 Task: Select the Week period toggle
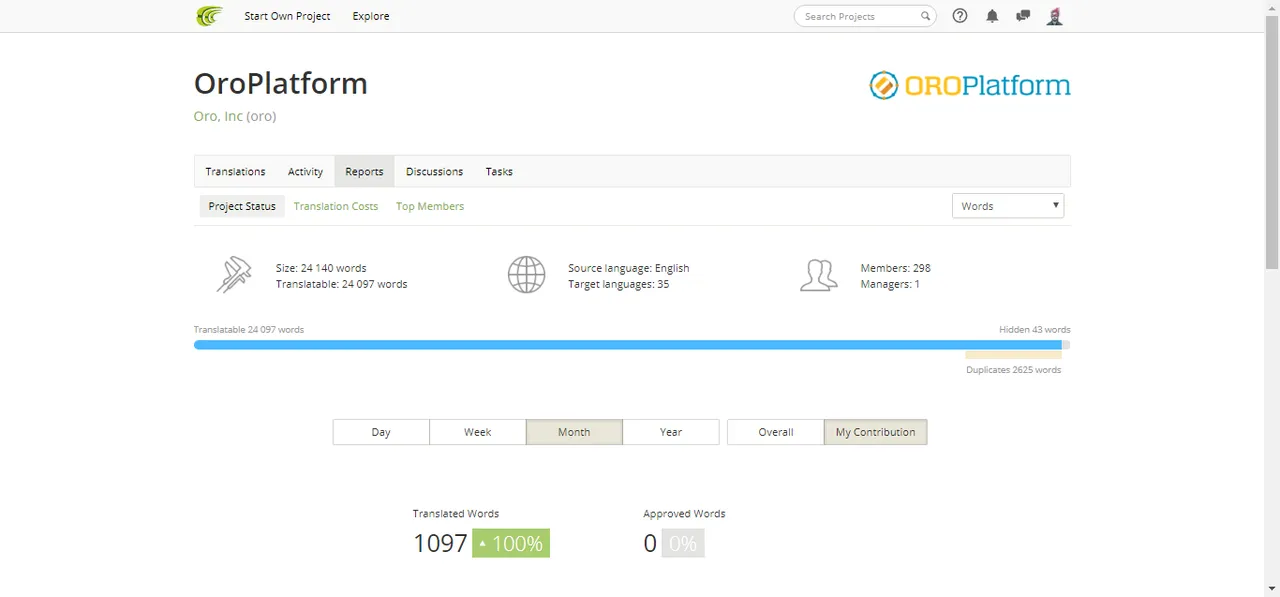click(x=478, y=432)
